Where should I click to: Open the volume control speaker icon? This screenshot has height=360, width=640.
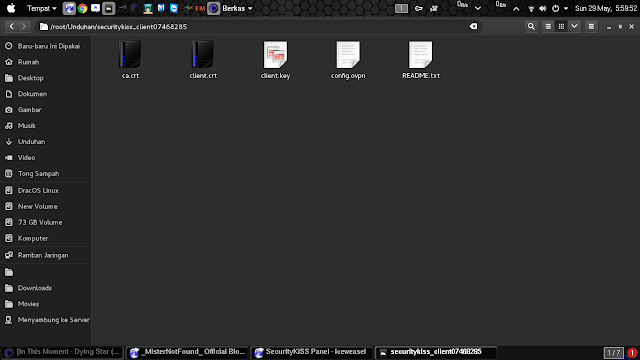543,8
